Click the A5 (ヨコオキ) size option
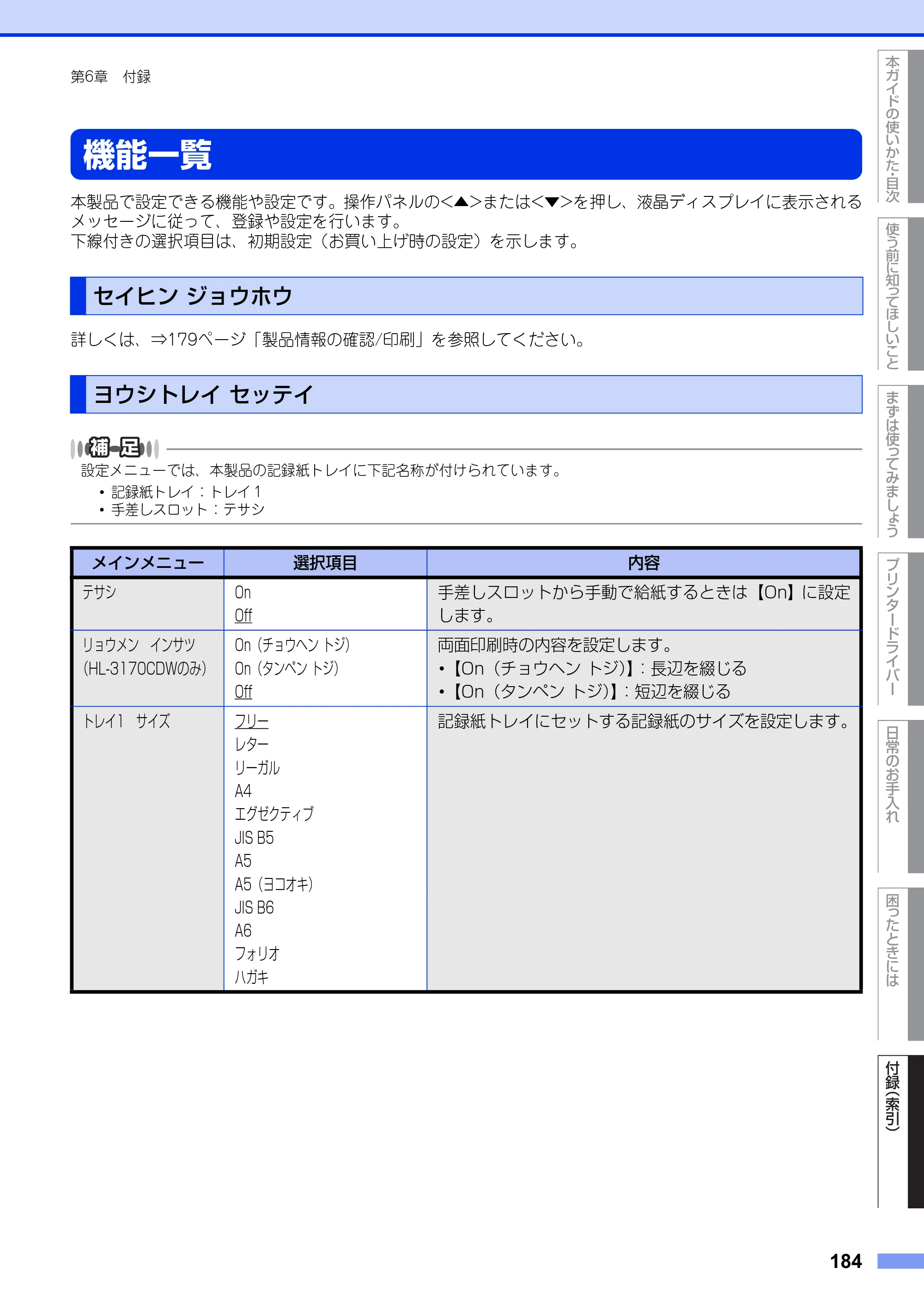 tap(274, 884)
